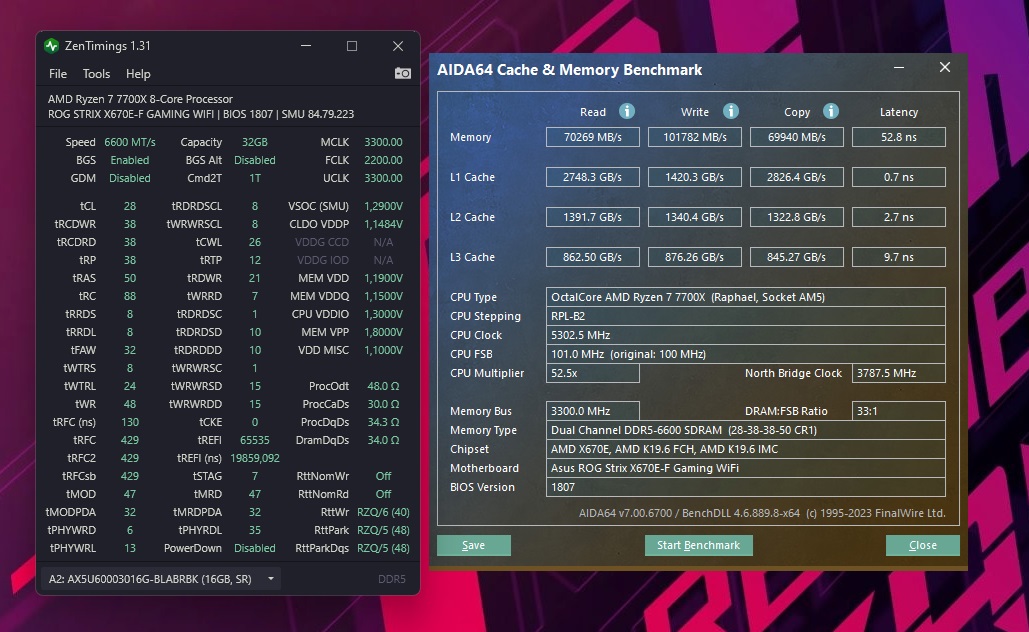Click the Motherboard Asus ROG Strix field
Viewport: 1029px width, 632px height.
[x=746, y=469]
